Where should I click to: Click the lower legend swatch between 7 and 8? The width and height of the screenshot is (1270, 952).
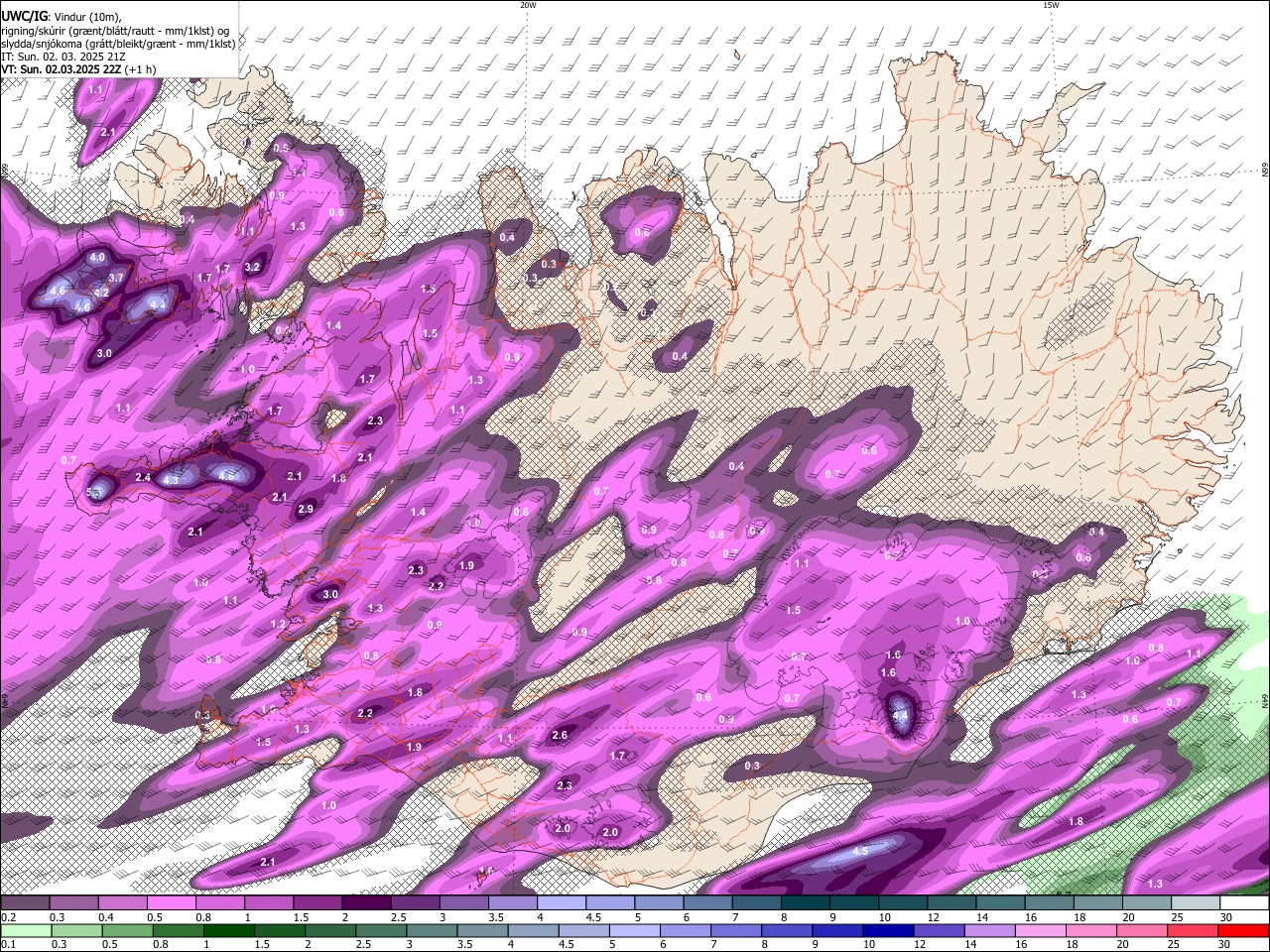[x=736, y=931]
